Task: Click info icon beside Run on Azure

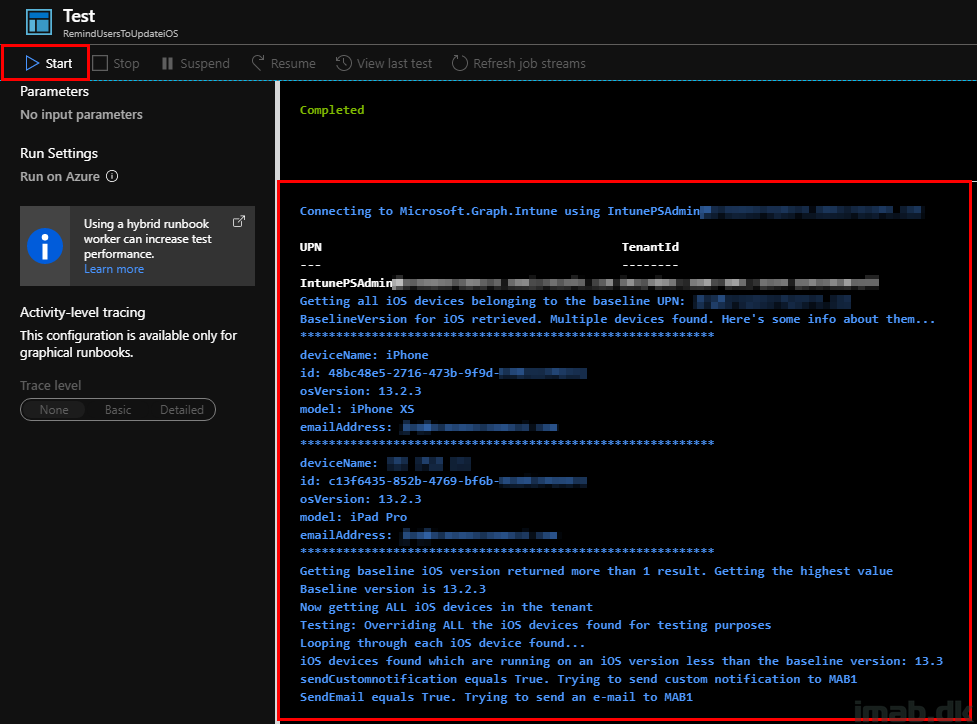Action: (112, 177)
